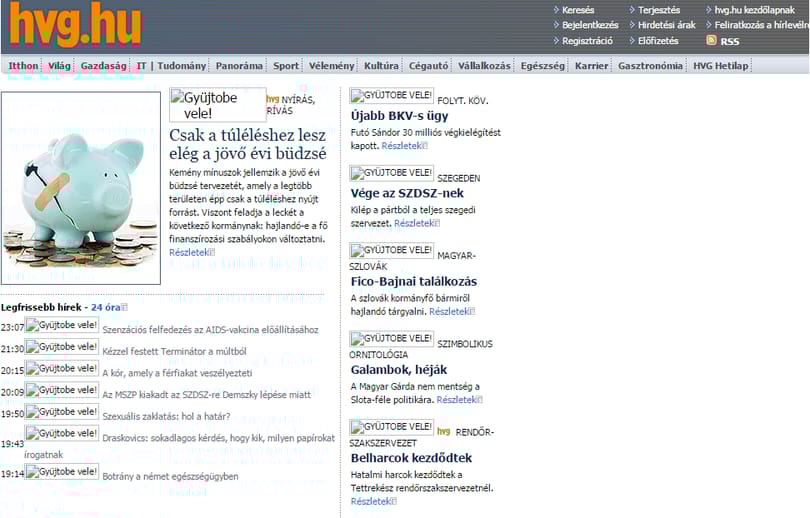Open Cégautó section
The image size is (810, 518).
[x=429, y=66]
